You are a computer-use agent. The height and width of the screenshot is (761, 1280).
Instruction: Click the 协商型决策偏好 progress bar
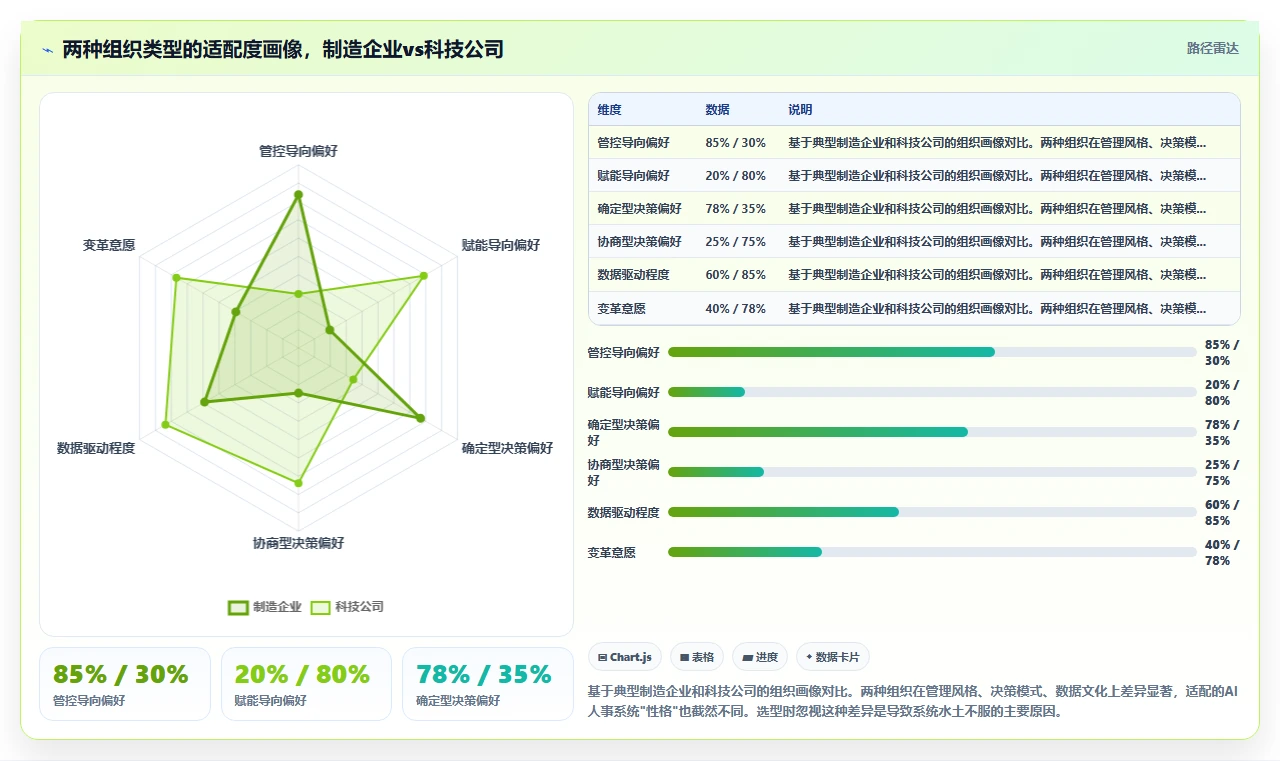pyautogui.click(x=932, y=472)
